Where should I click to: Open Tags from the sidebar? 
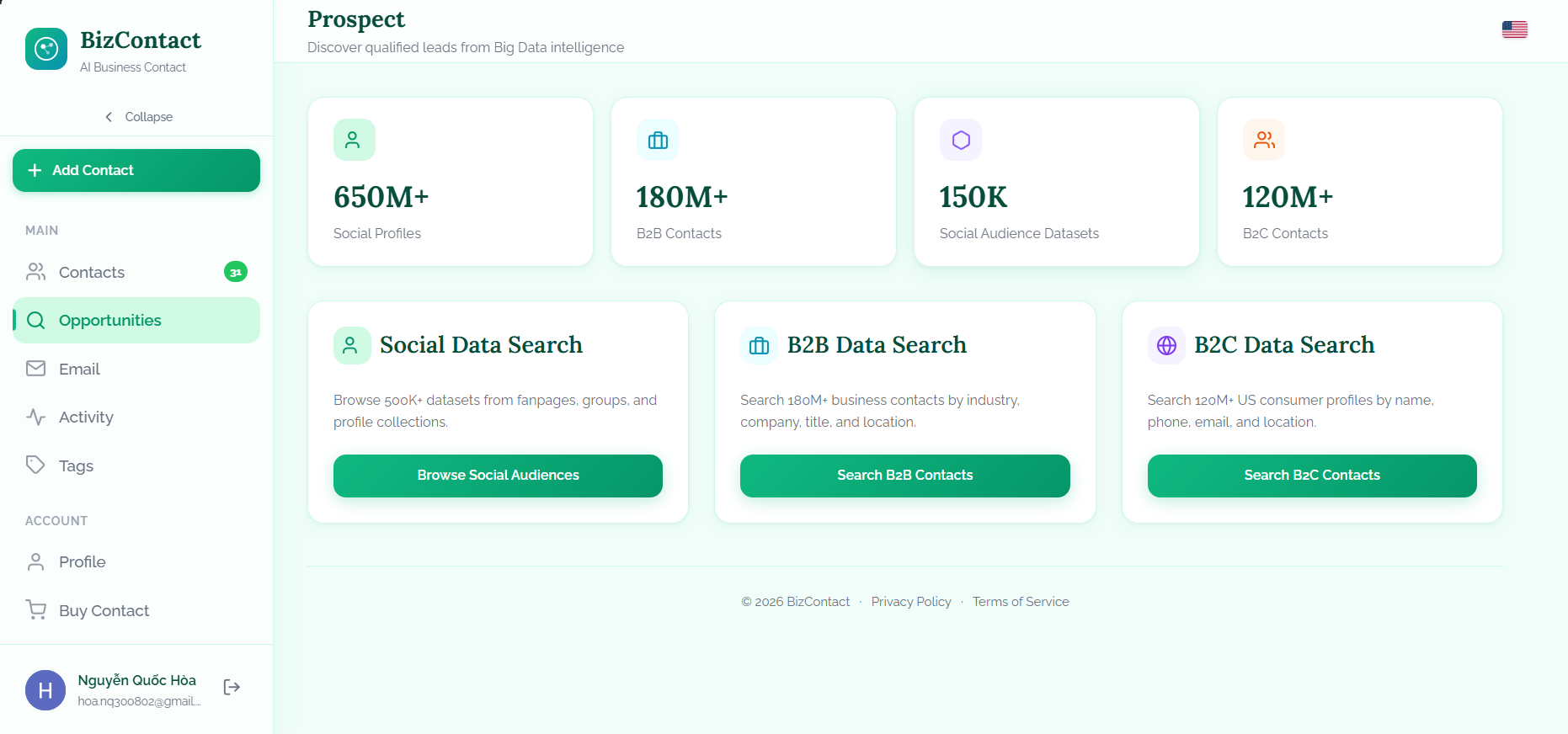[x=136, y=465]
